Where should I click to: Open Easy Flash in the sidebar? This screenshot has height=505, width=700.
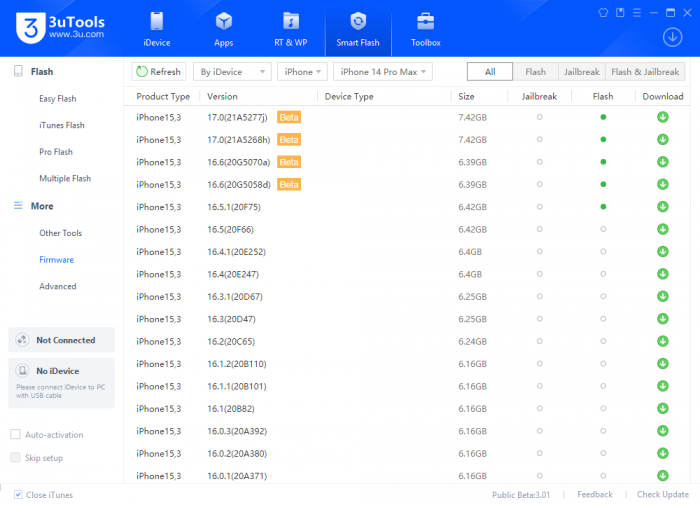click(58, 99)
